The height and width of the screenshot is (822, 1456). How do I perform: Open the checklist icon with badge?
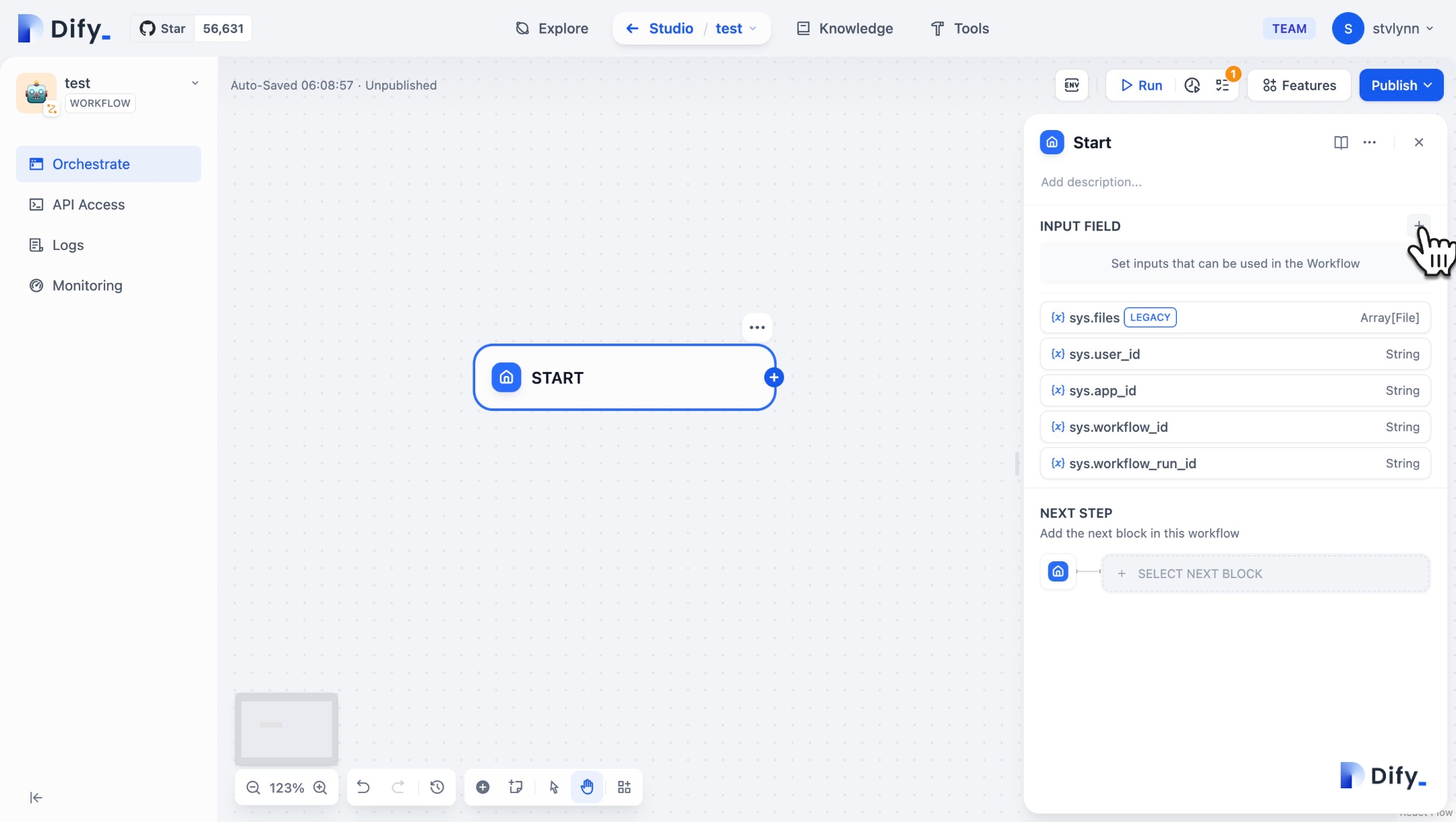(1223, 85)
